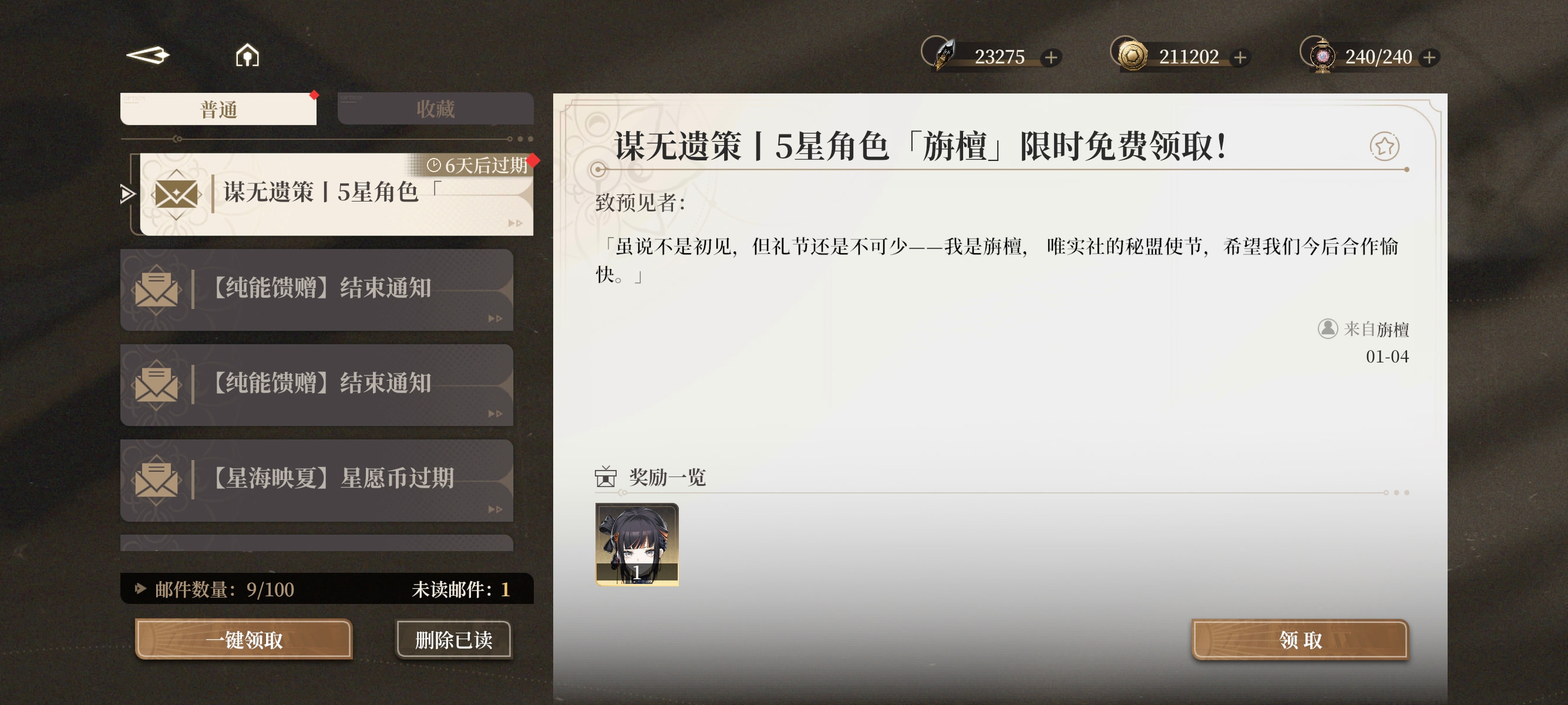The width and height of the screenshot is (1568, 705).
Task: Go to home via house icon
Action: pyautogui.click(x=247, y=55)
